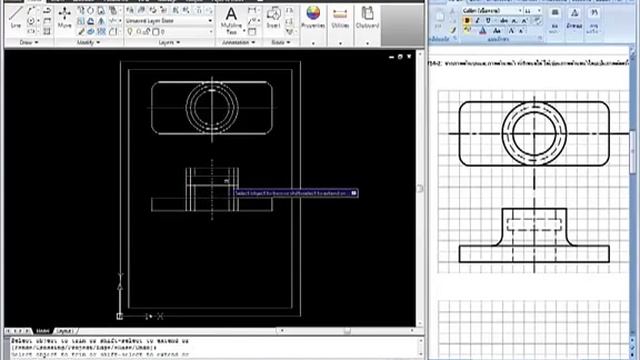Restore the AutoCAD drawing viewport window
The width and height of the screenshot is (640, 360).
pos(400,57)
